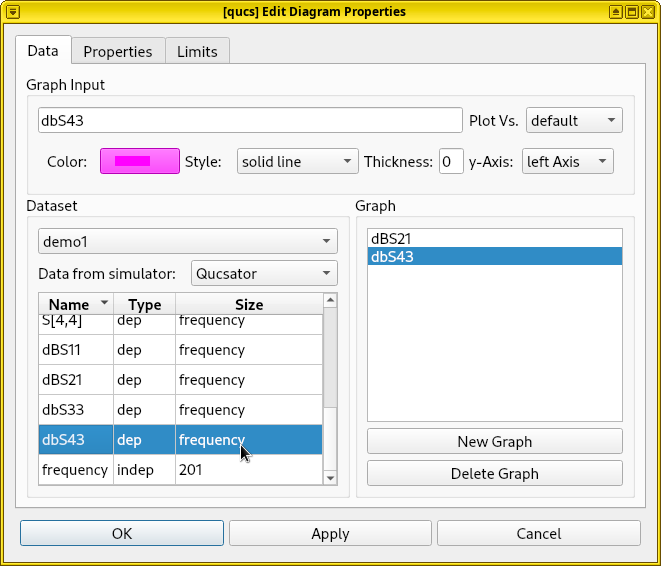Viewport: 661px width, 566px height.
Task: Expand the line Style dropdown
Action: pyautogui.click(x=297, y=162)
